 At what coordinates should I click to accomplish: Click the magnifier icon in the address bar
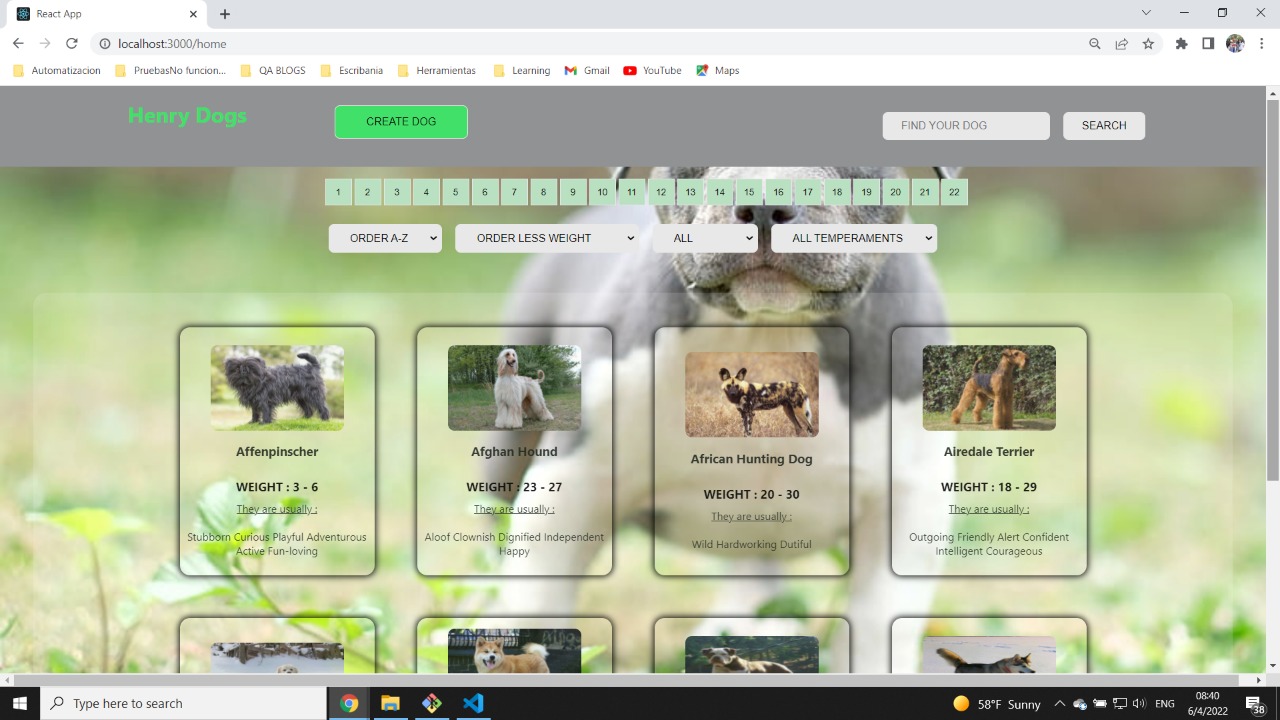(x=1095, y=43)
